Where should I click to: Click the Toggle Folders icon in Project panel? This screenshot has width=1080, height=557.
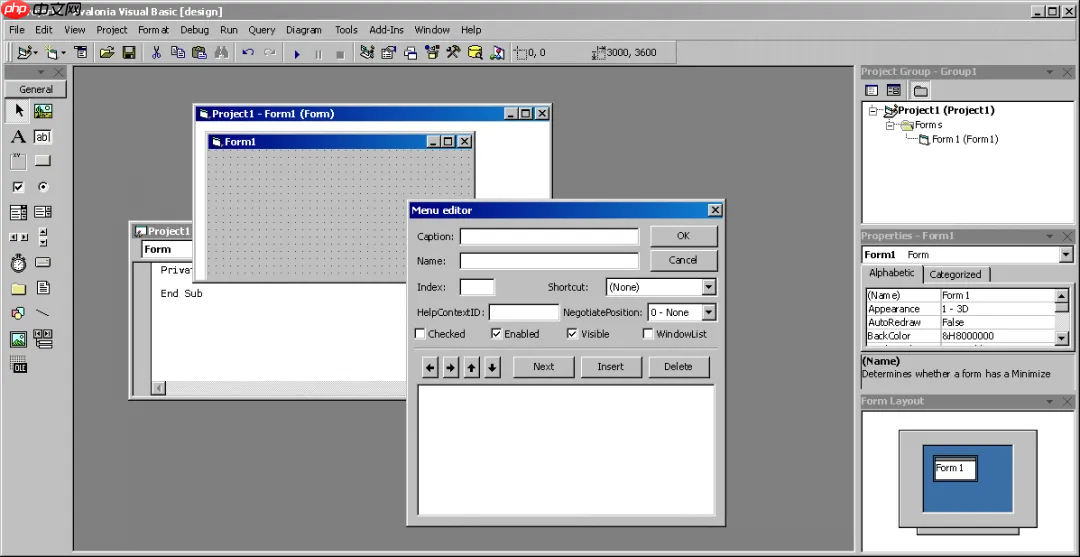(x=921, y=90)
